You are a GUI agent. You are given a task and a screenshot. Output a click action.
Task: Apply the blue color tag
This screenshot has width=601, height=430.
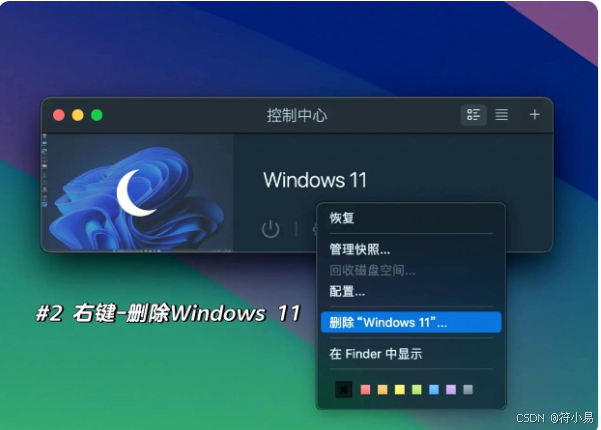click(x=434, y=390)
